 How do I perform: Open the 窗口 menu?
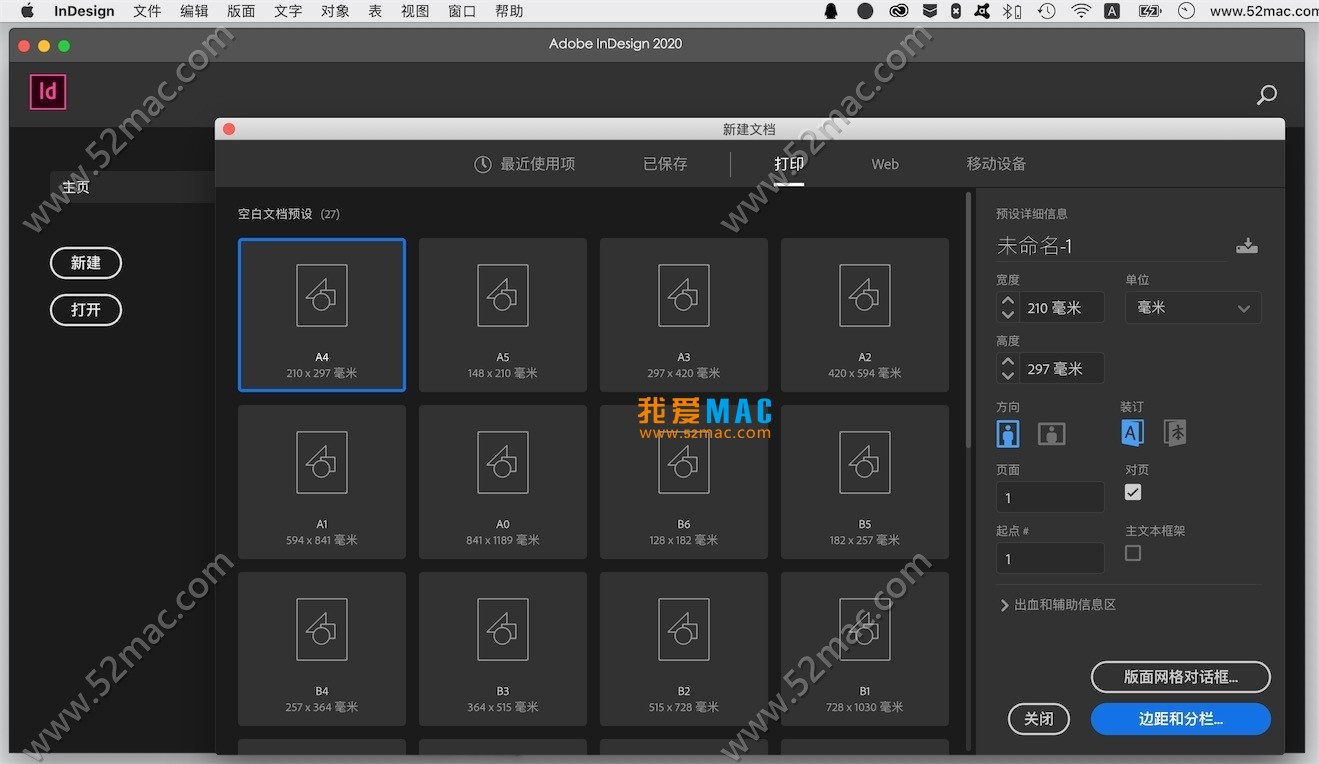(x=462, y=11)
